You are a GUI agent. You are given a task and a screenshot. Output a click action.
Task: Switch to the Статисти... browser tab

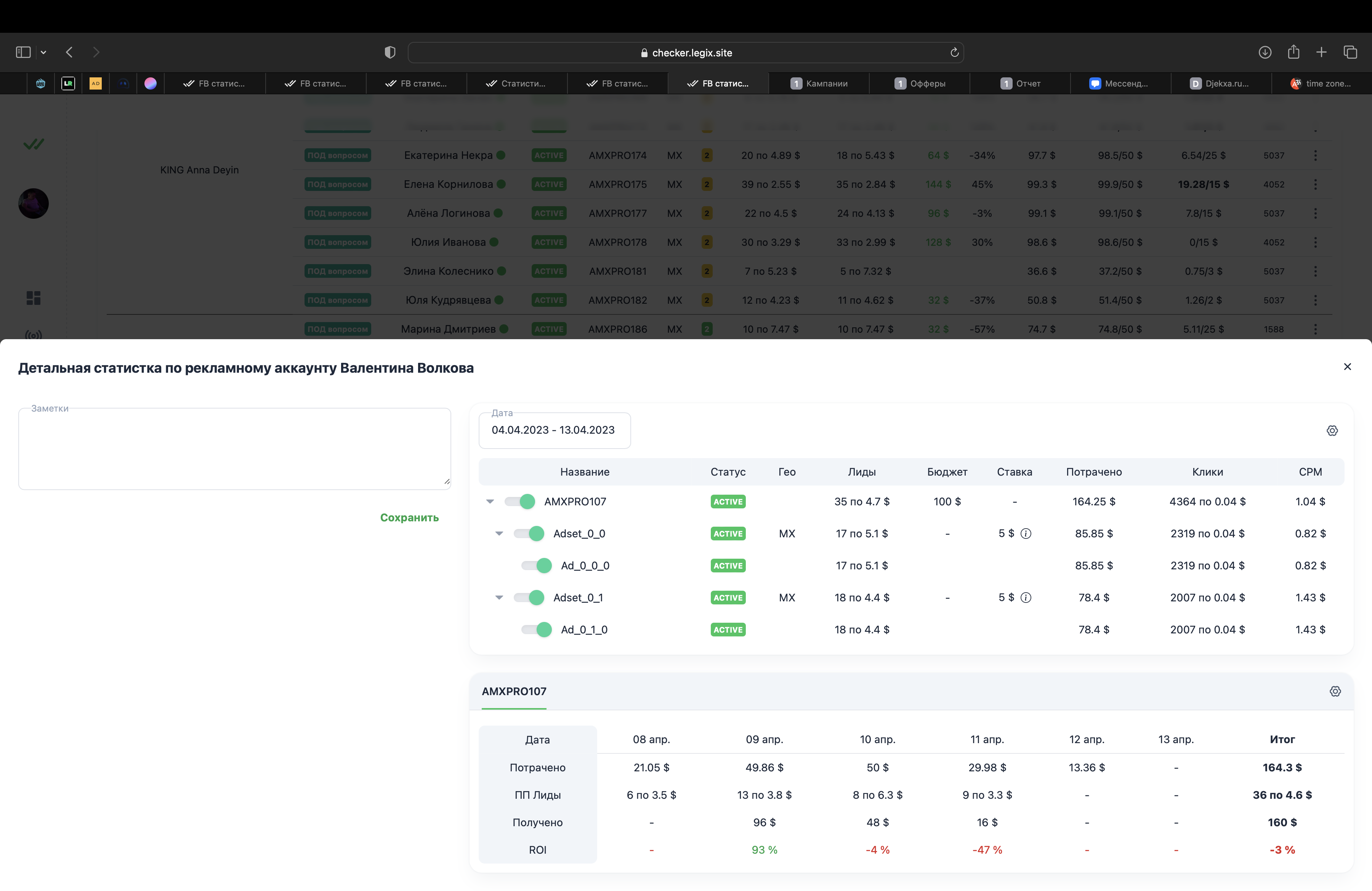point(516,83)
